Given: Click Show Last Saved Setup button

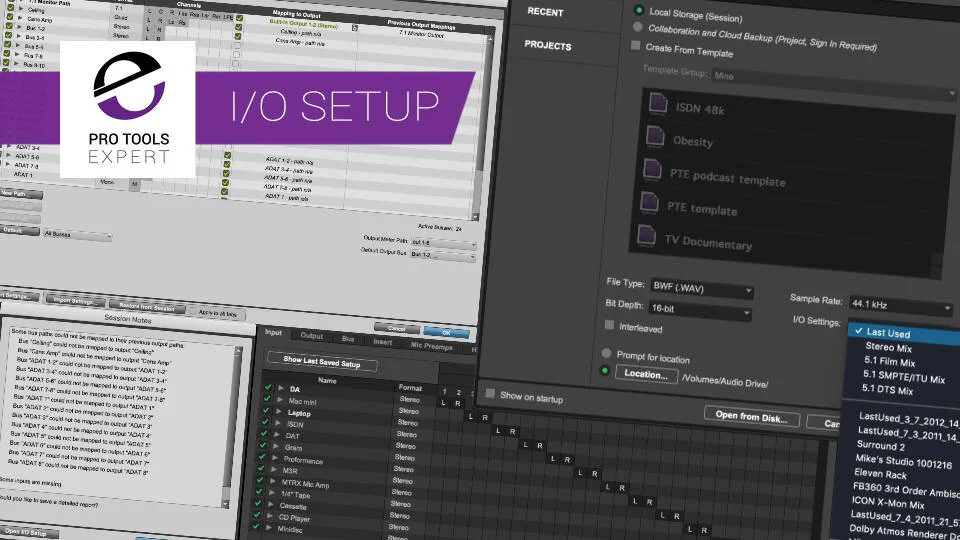Looking at the screenshot, I should [x=322, y=362].
